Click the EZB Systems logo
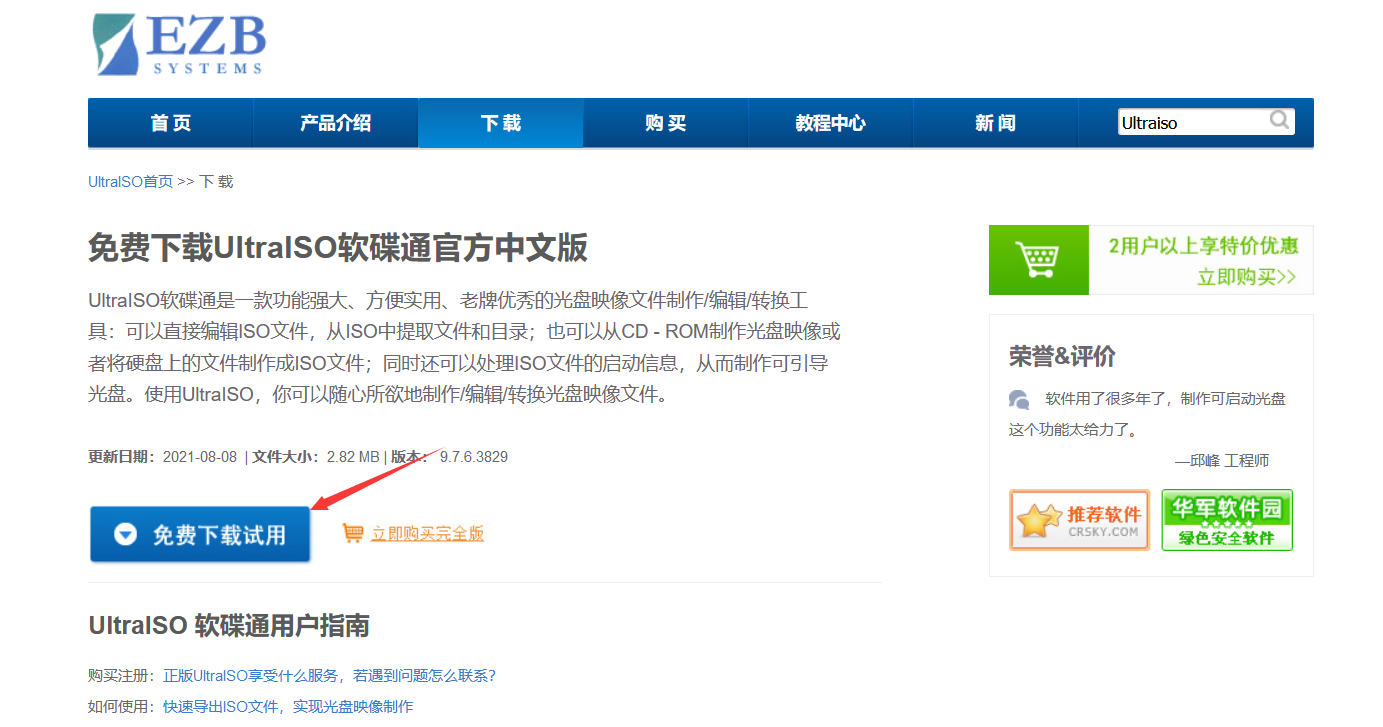 [178, 44]
